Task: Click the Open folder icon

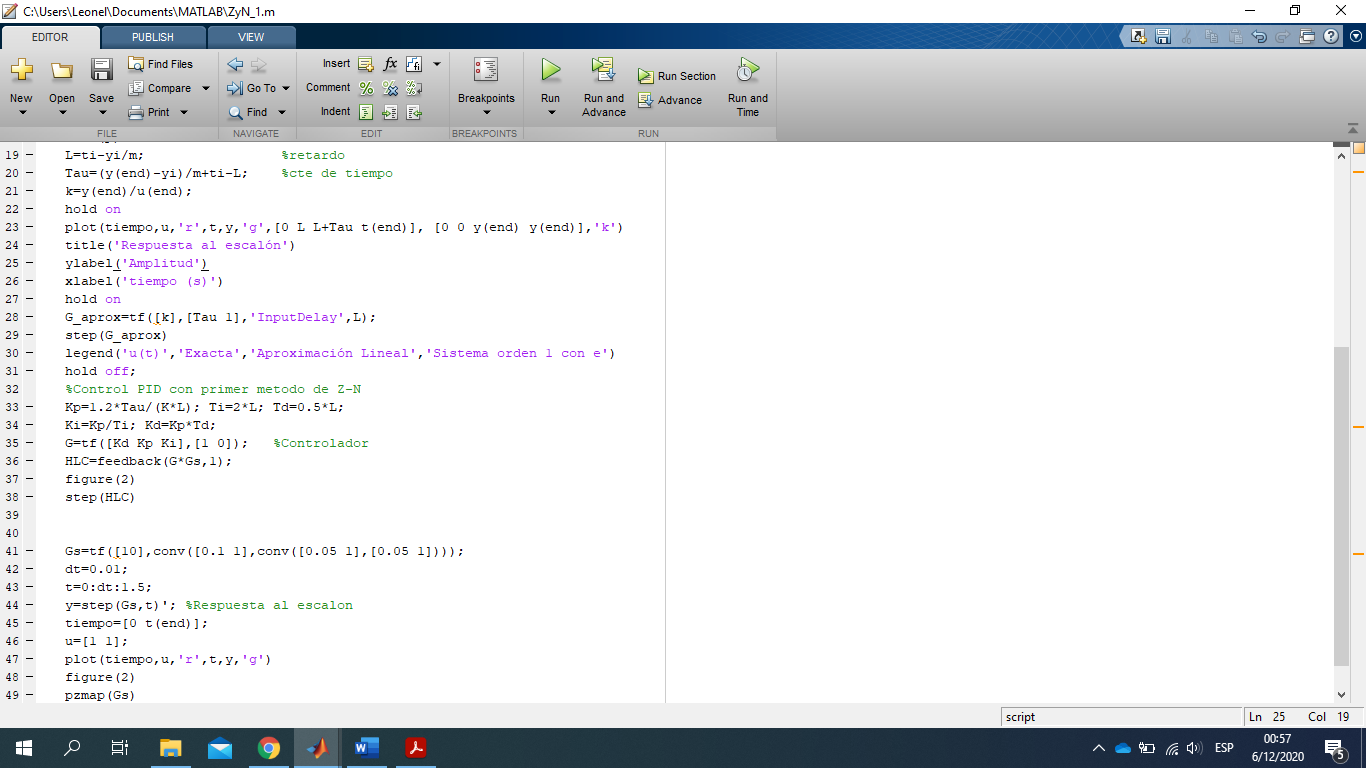Action: (62, 70)
